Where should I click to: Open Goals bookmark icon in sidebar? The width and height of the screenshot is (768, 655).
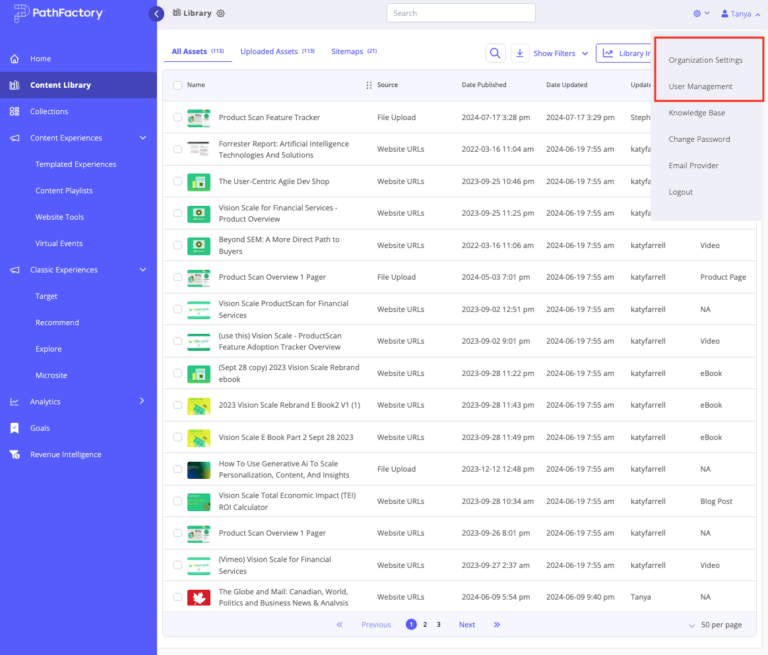(15, 428)
